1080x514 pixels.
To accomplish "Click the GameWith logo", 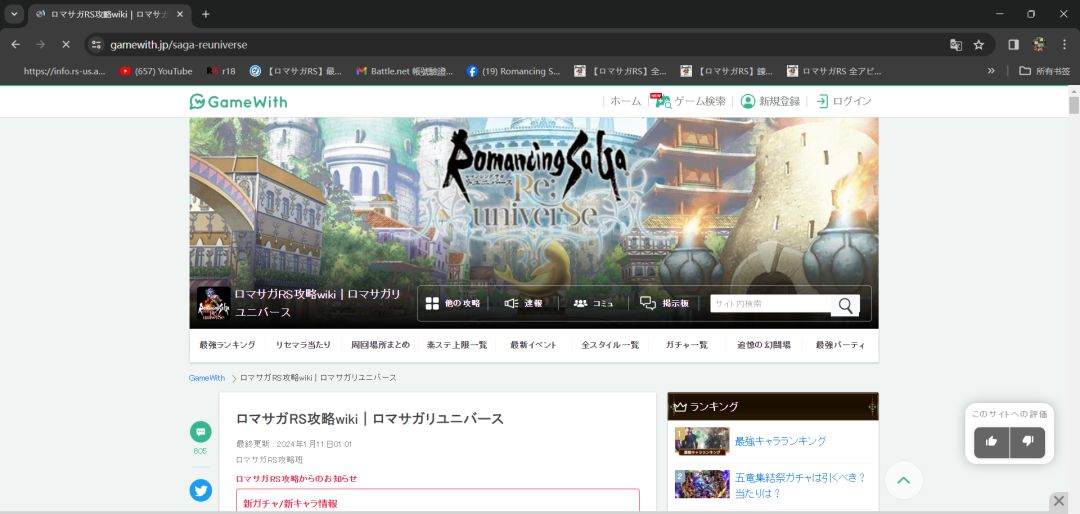I will 238,102.
